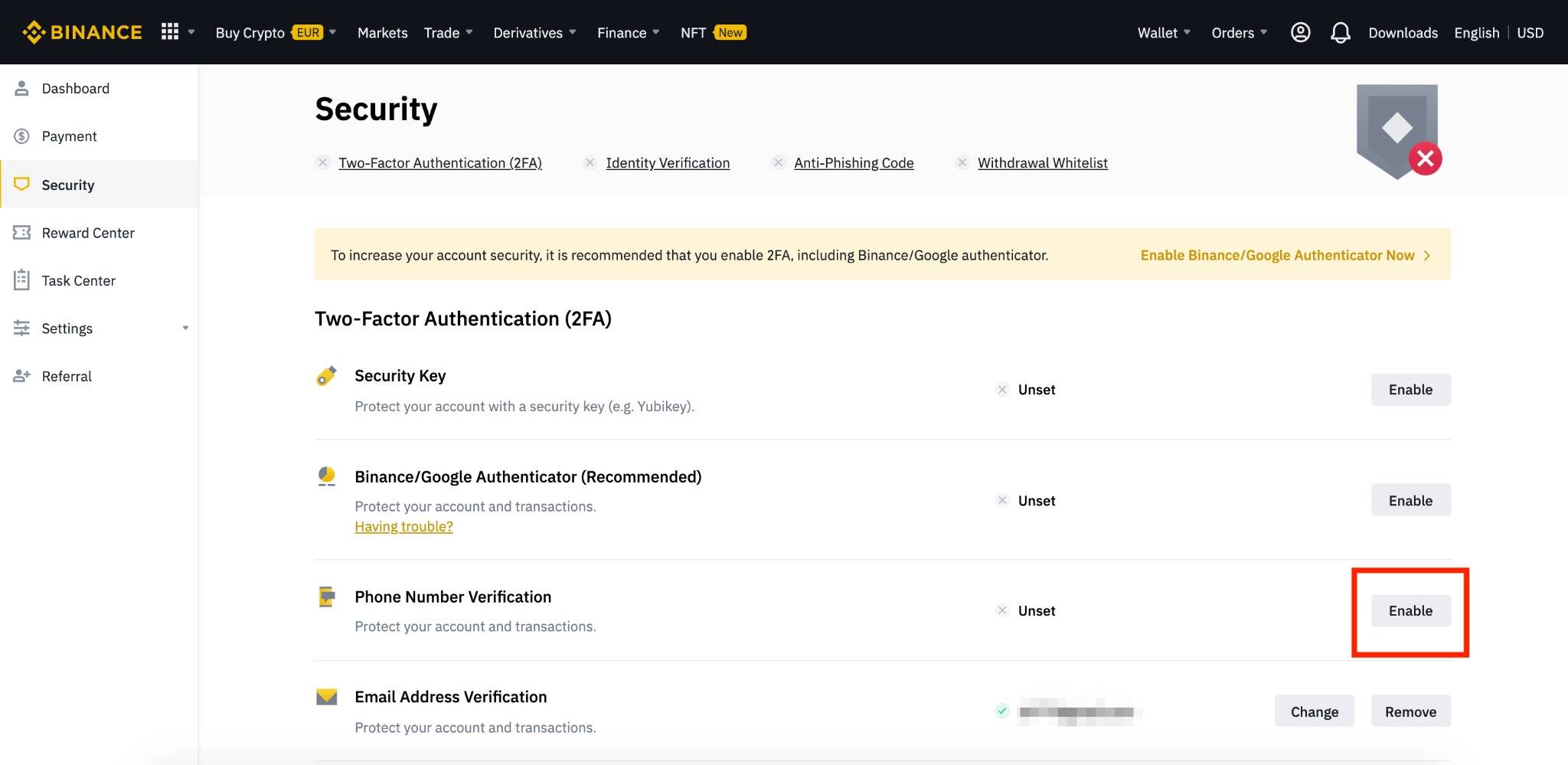Open the notifications bell
Viewport: 1568px width, 765px height.
point(1340,32)
